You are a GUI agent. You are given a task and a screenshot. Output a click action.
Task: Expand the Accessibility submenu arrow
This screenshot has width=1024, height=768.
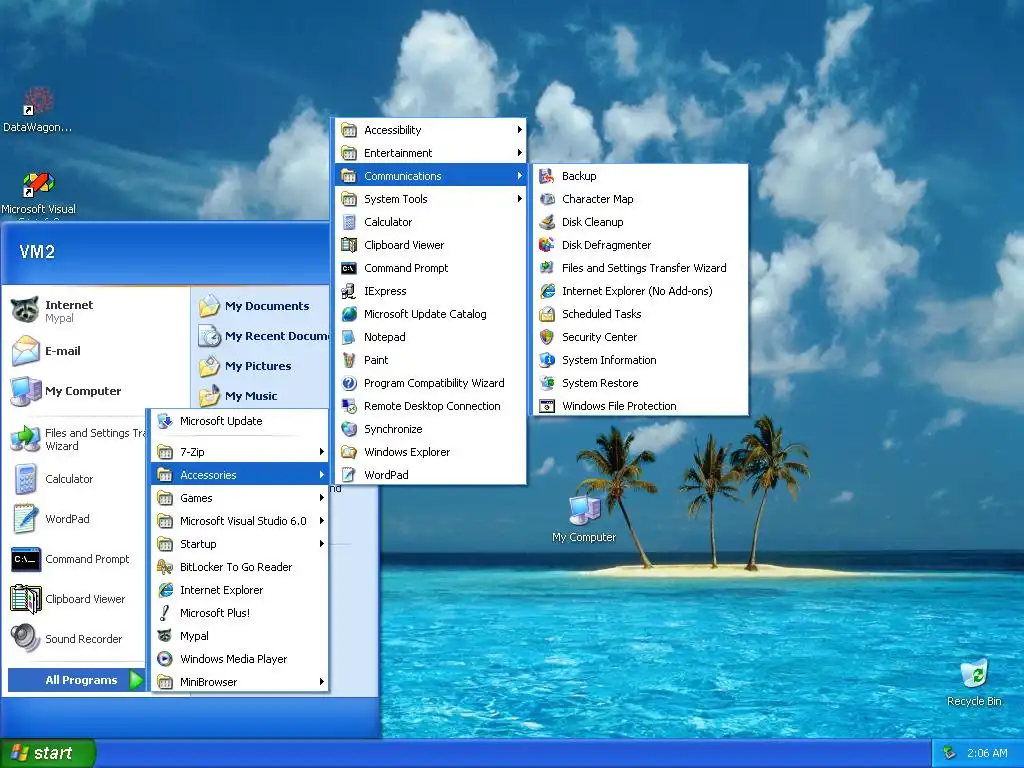coord(519,130)
